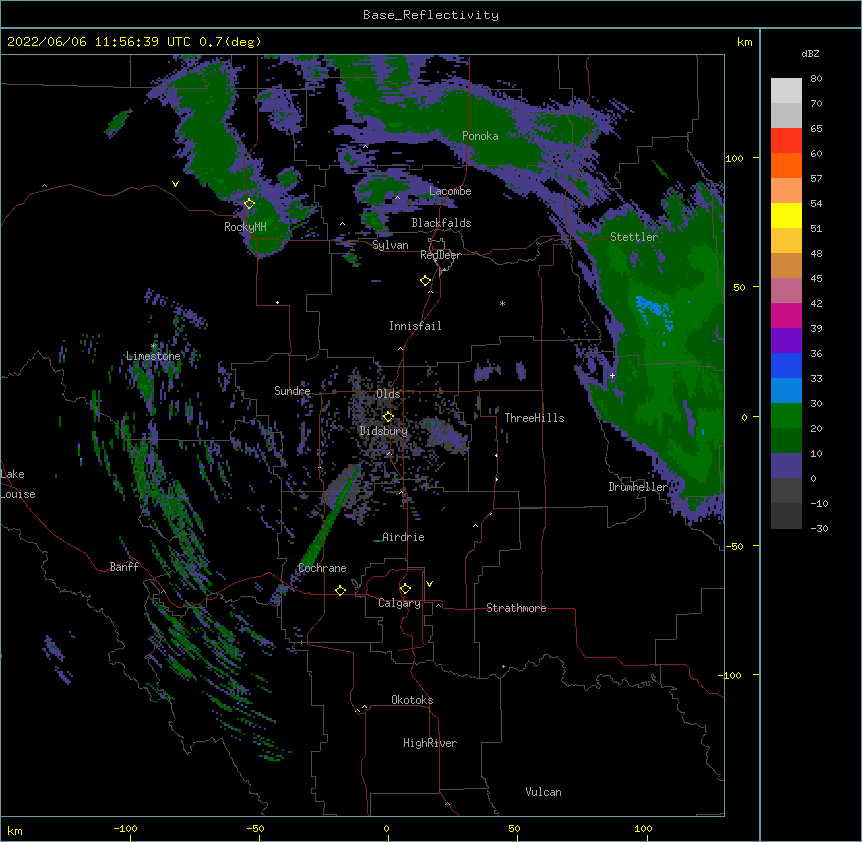Select the yellow diamond marker above Calgary label

click(x=405, y=589)
